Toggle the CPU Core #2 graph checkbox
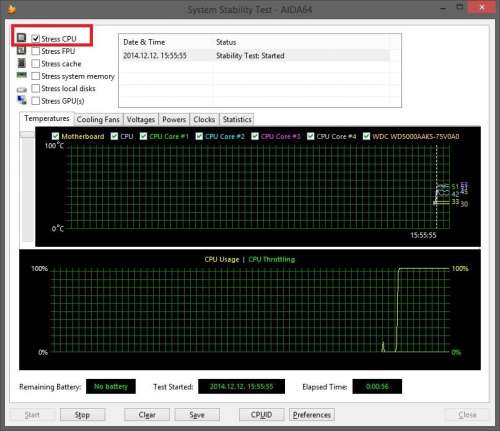Viewport: 500px width, 431px height. (x=199, y=136)
